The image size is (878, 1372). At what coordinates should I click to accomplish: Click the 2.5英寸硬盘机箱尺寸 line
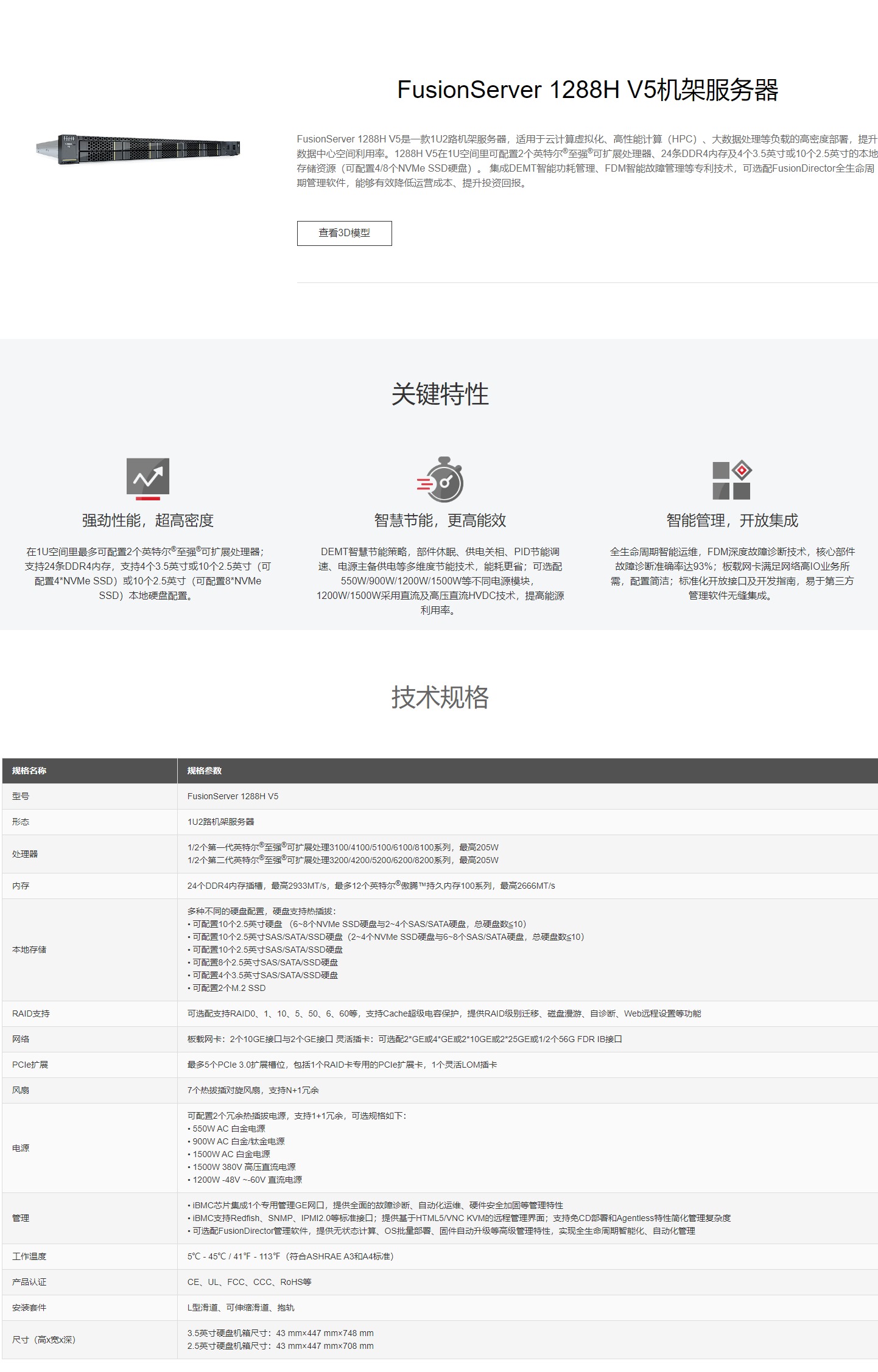pos(281,1346)
